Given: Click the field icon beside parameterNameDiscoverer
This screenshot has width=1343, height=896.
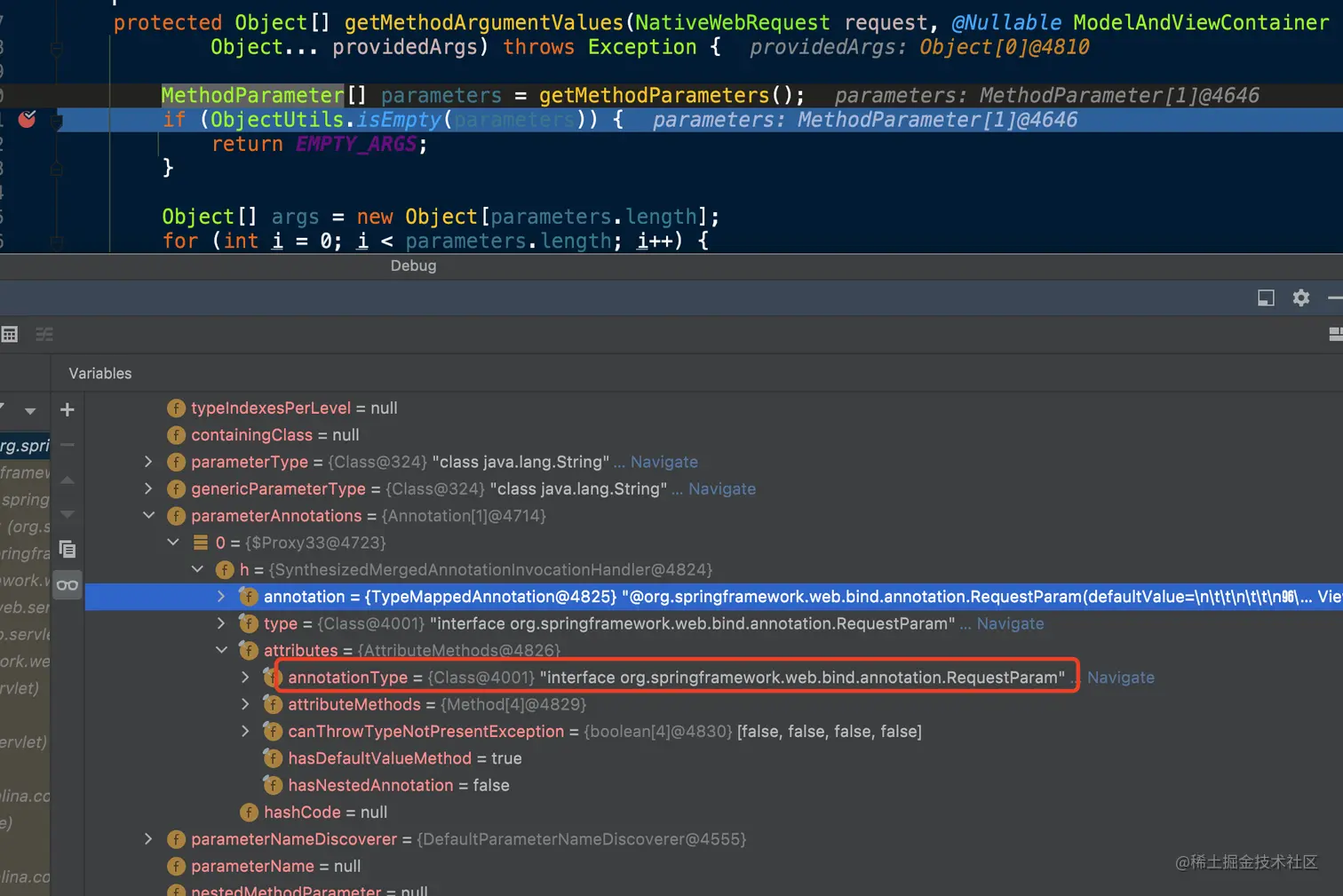Looking at the screenshot, I should [x=176, y=839].
